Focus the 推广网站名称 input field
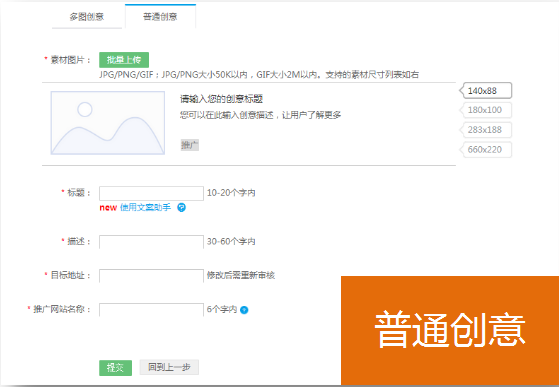 [x=151, y=310]
